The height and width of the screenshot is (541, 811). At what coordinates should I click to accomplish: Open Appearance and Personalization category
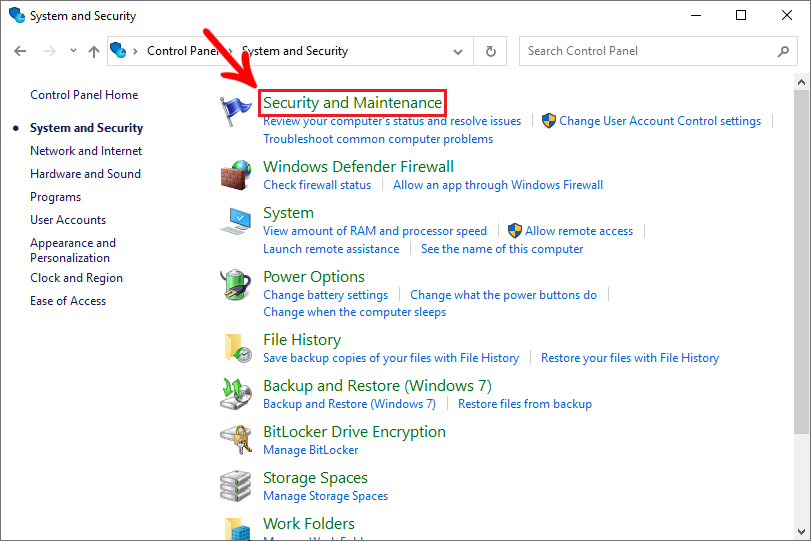point(73,250)
